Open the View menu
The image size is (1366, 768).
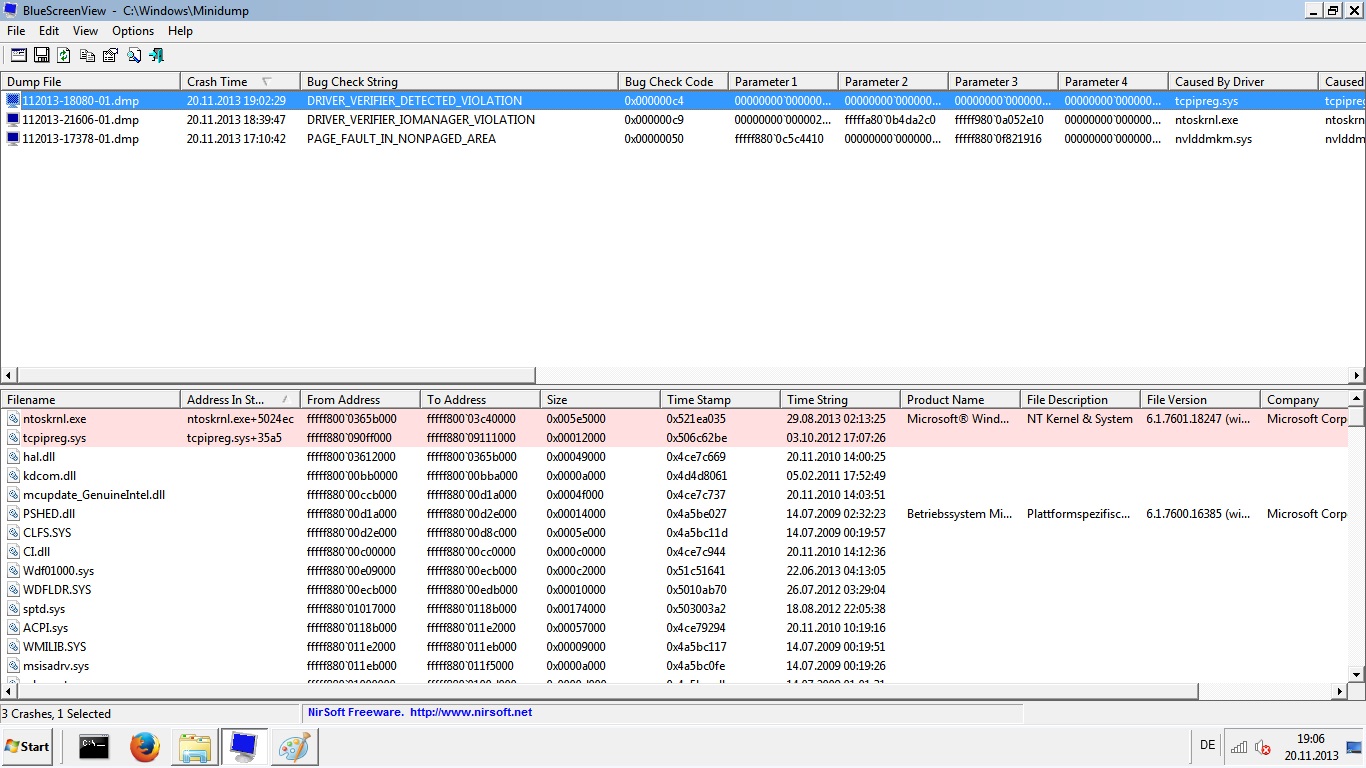(x=85, y=31)
